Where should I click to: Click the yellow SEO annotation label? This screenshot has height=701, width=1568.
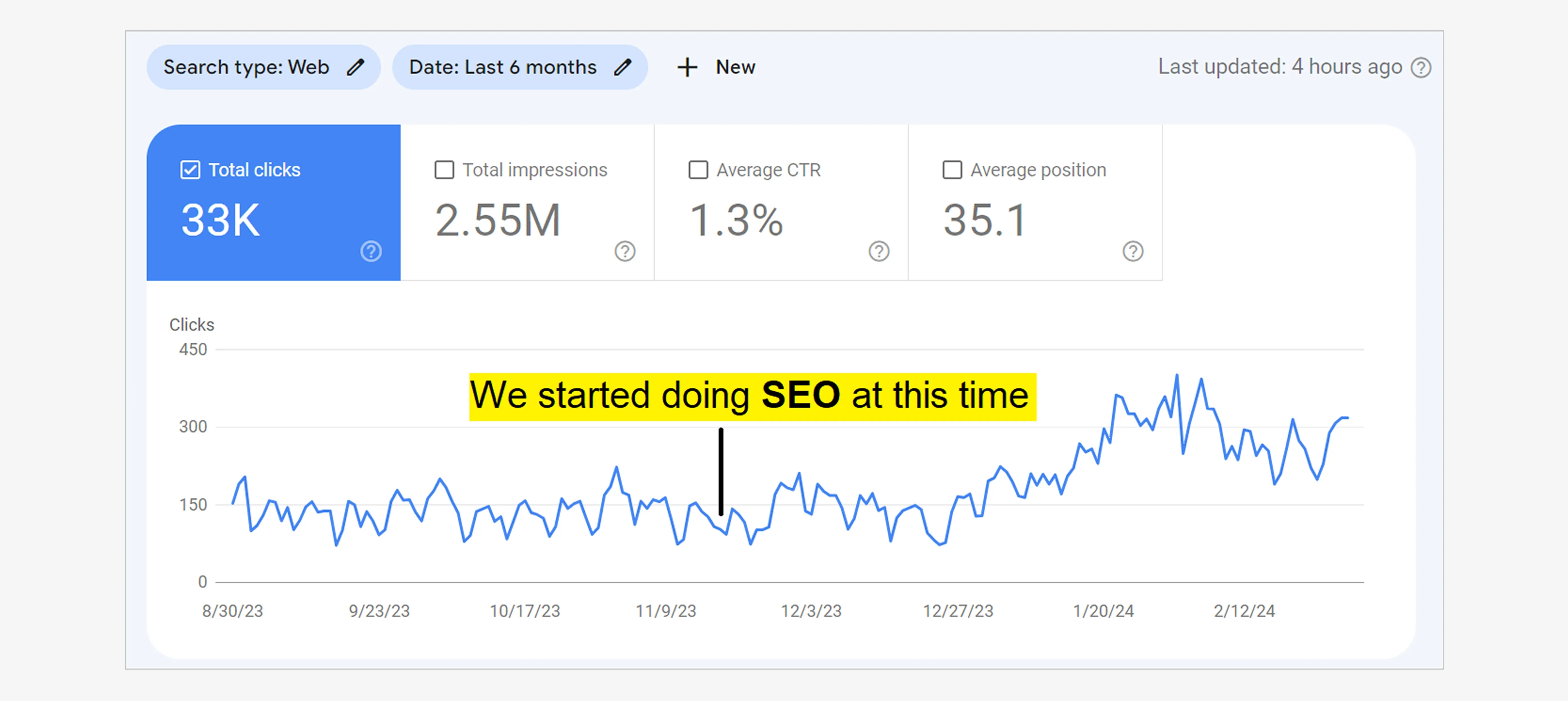pyautogui.click(x=752, y=396)
